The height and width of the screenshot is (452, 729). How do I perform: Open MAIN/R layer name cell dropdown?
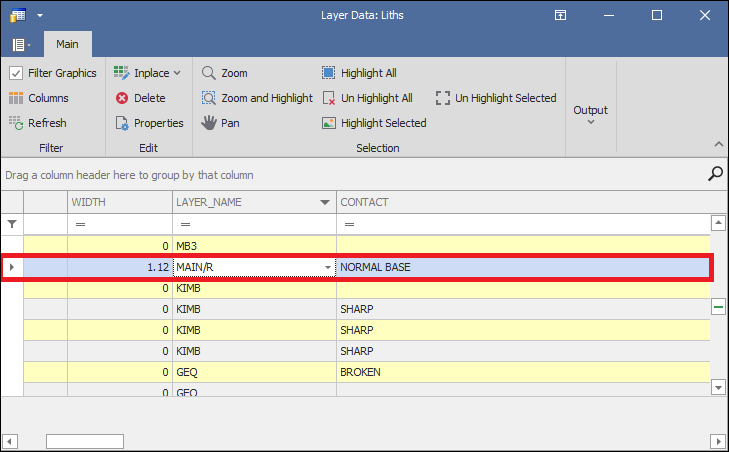[329, 268]
